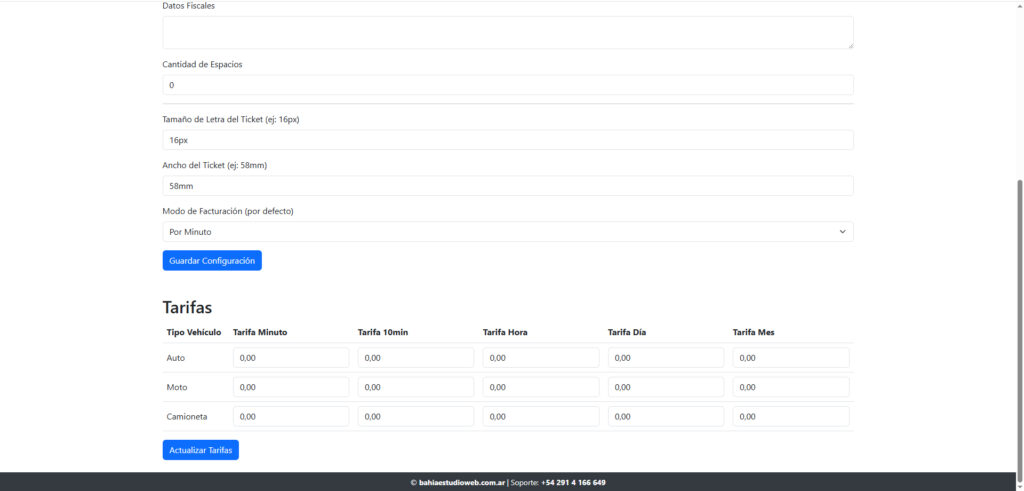The image size is (1024, 491).
Task: Click the Datos Fiscales text area
Action: pyautogui.click(x=507, y=32)
